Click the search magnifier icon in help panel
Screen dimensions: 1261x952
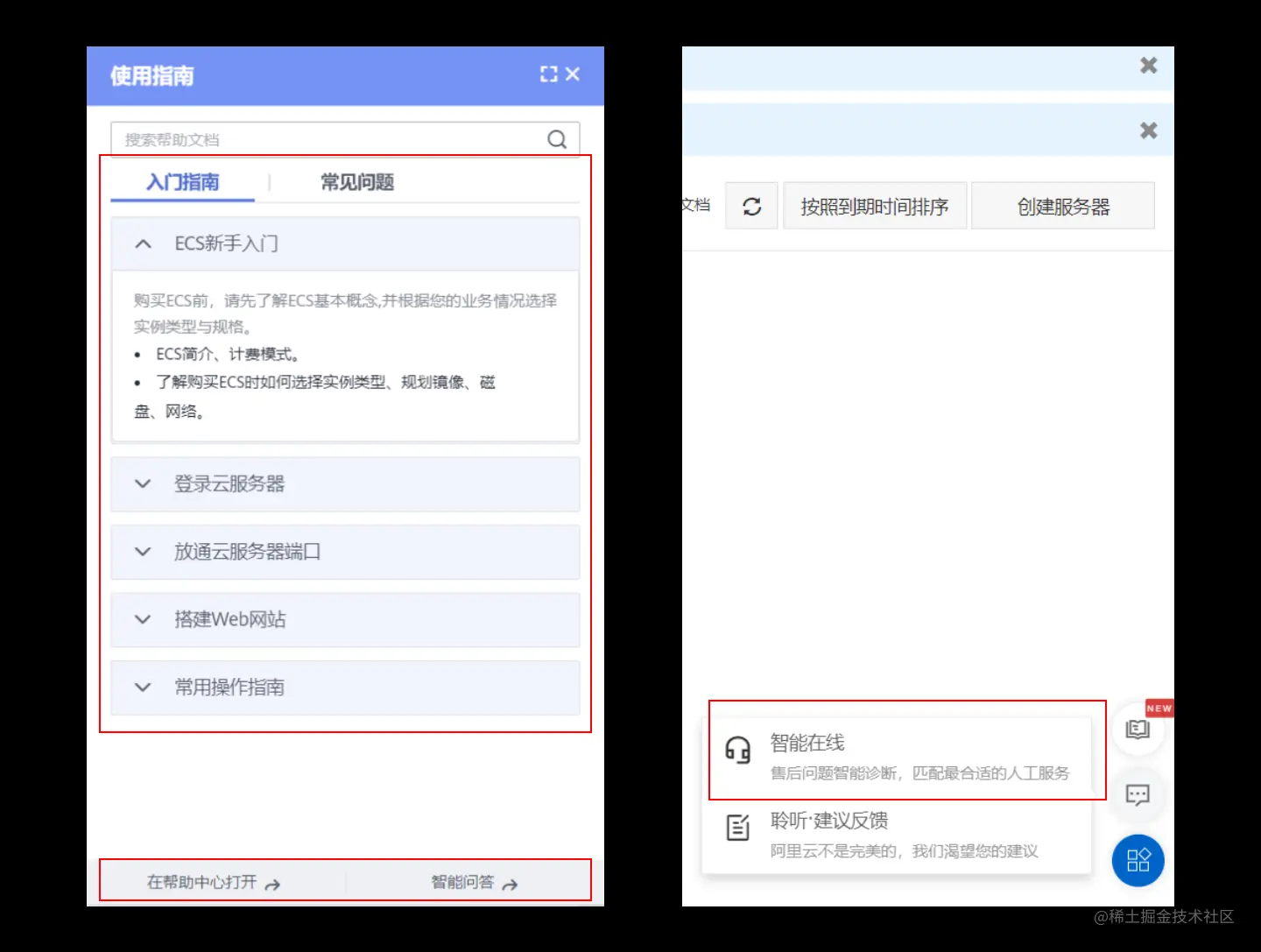click(557, 139)
